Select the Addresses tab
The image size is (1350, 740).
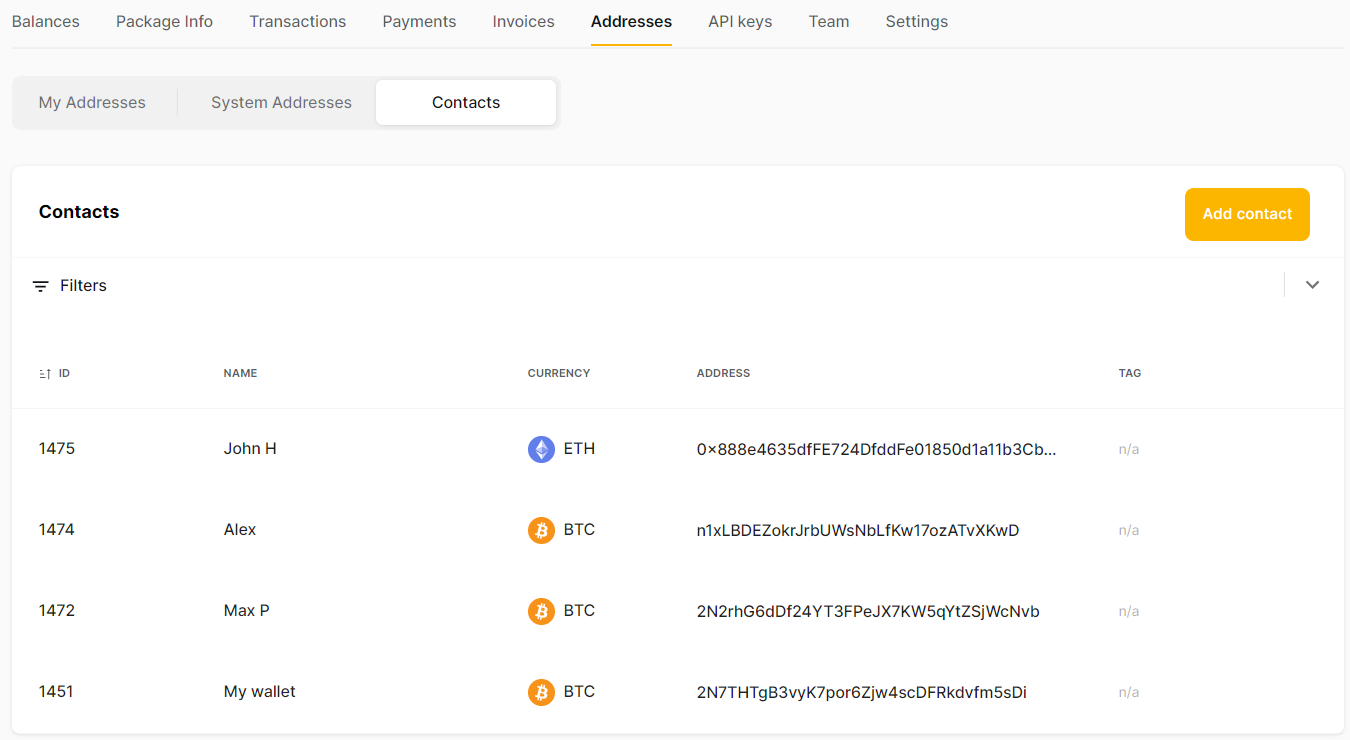click(631, 21)
